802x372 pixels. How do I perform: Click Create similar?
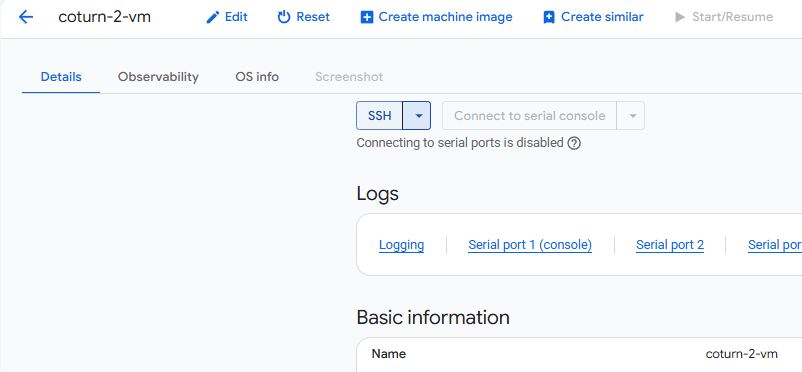click(x=593, y=17)
